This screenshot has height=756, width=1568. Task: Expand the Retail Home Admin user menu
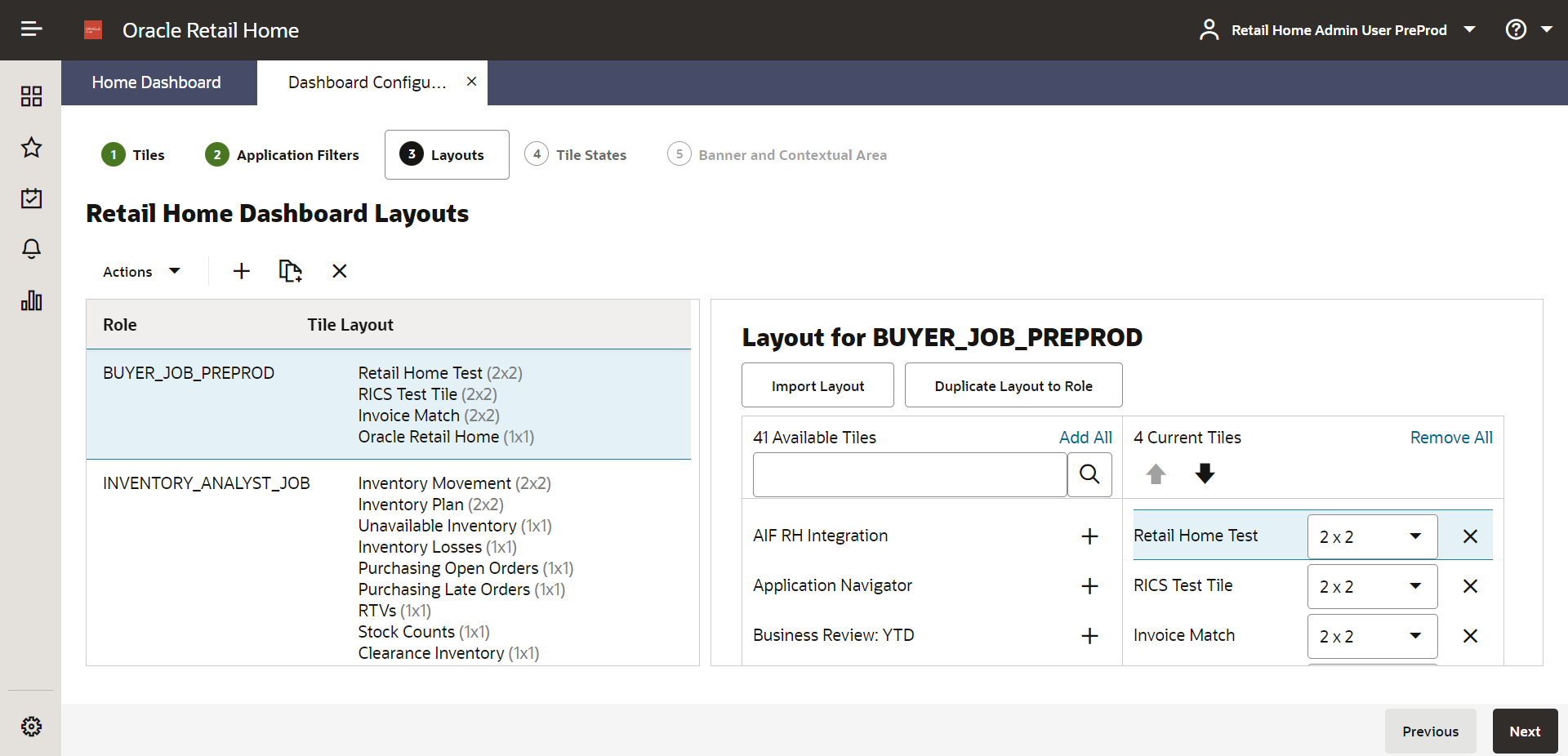coord(1471,29)
